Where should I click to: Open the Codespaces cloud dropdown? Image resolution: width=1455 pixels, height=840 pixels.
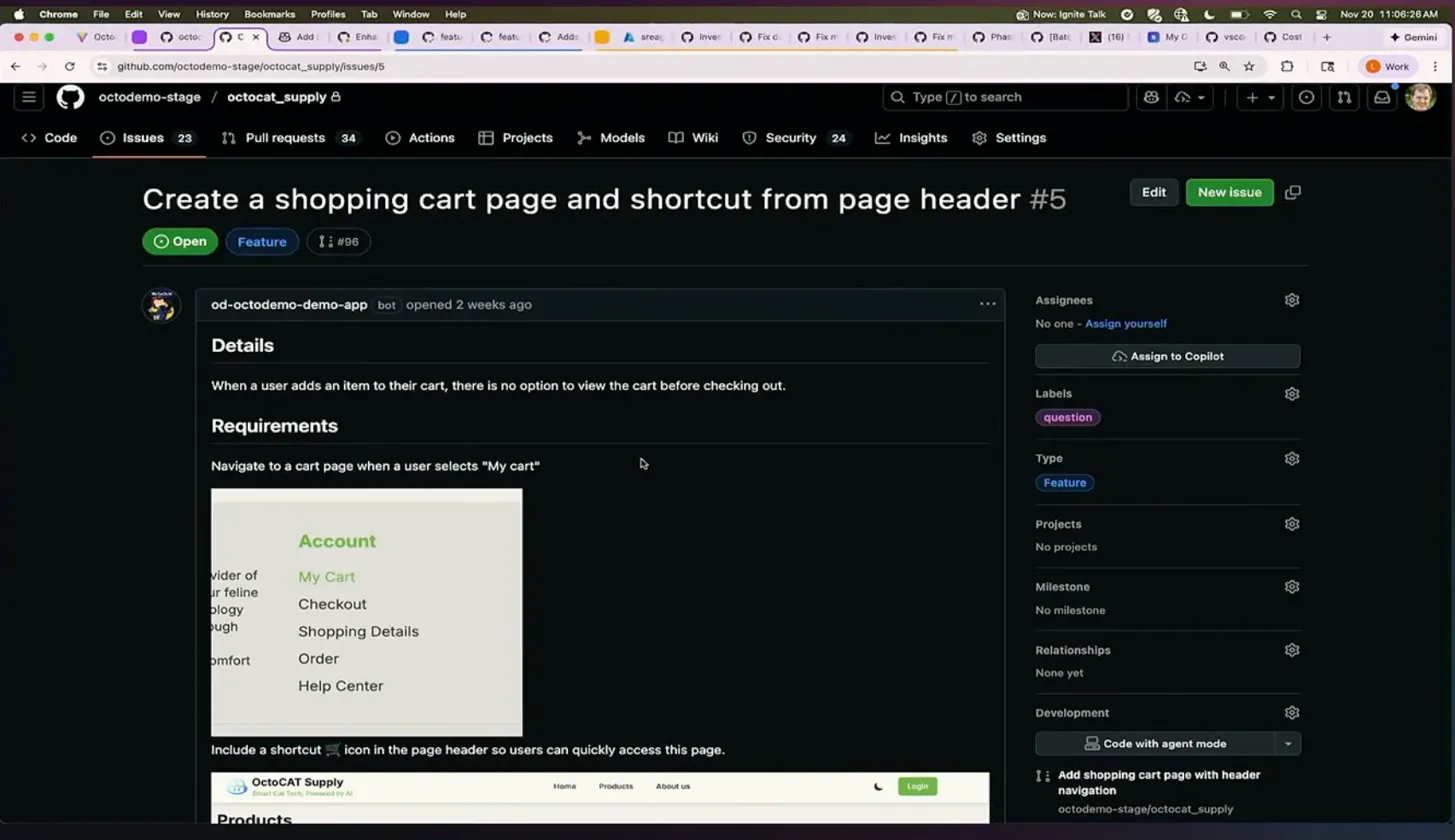1186,97
